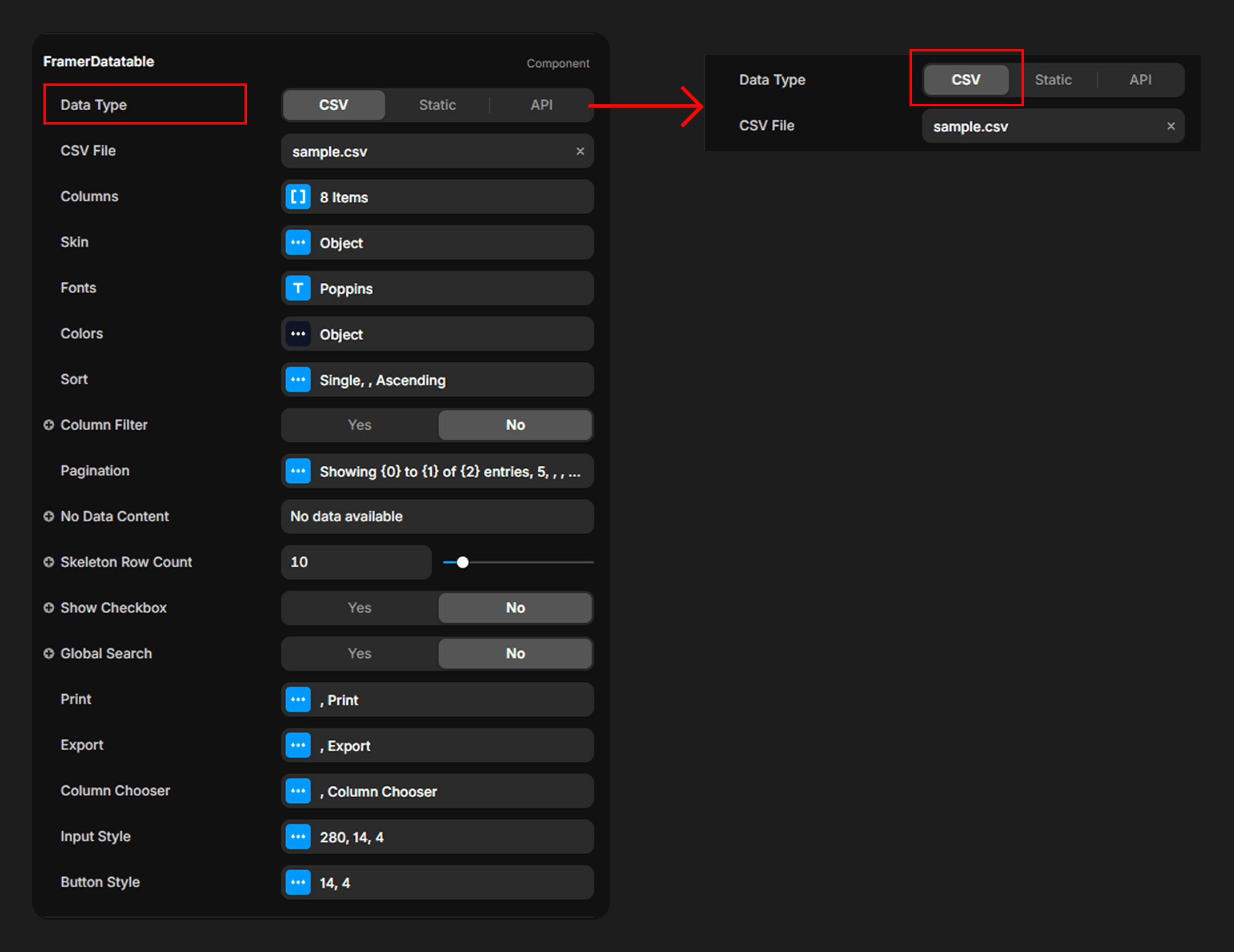Enable Column Filter with Yes

pyautogui.click(x=359, y=425)
